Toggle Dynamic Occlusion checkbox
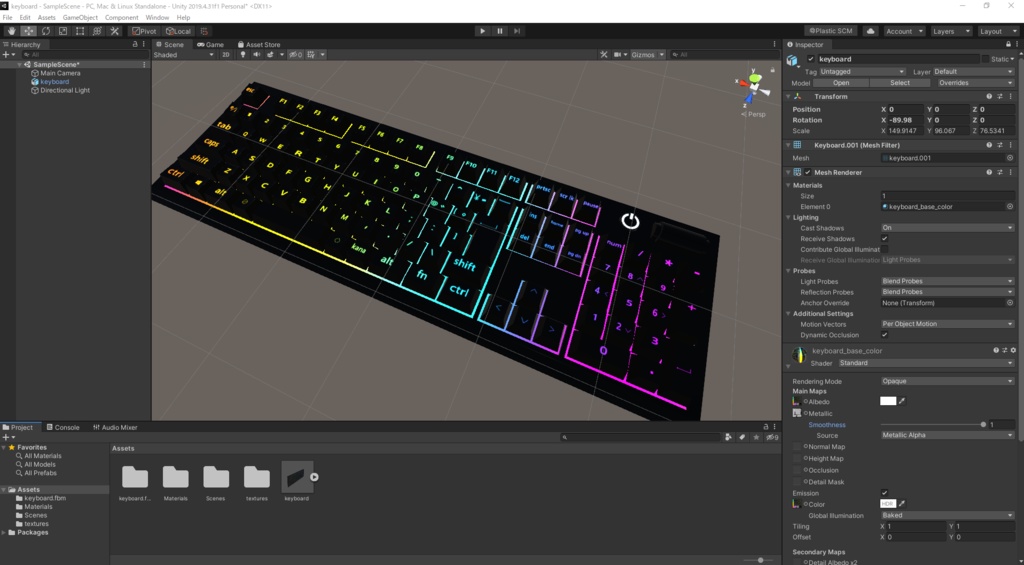The height and width of the screenshot is (565, 1024). point(885,334)
